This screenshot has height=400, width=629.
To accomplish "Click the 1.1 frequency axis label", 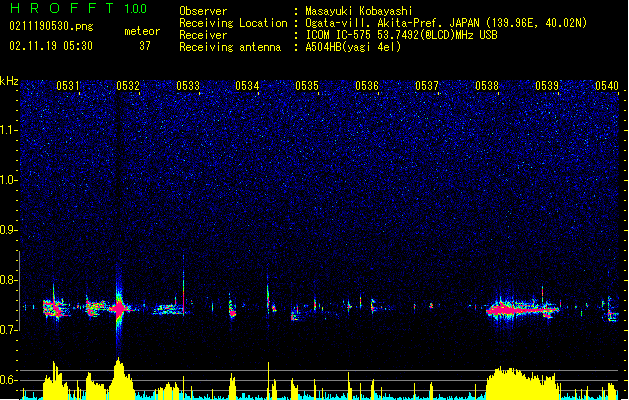I will (x=9, y=130).
